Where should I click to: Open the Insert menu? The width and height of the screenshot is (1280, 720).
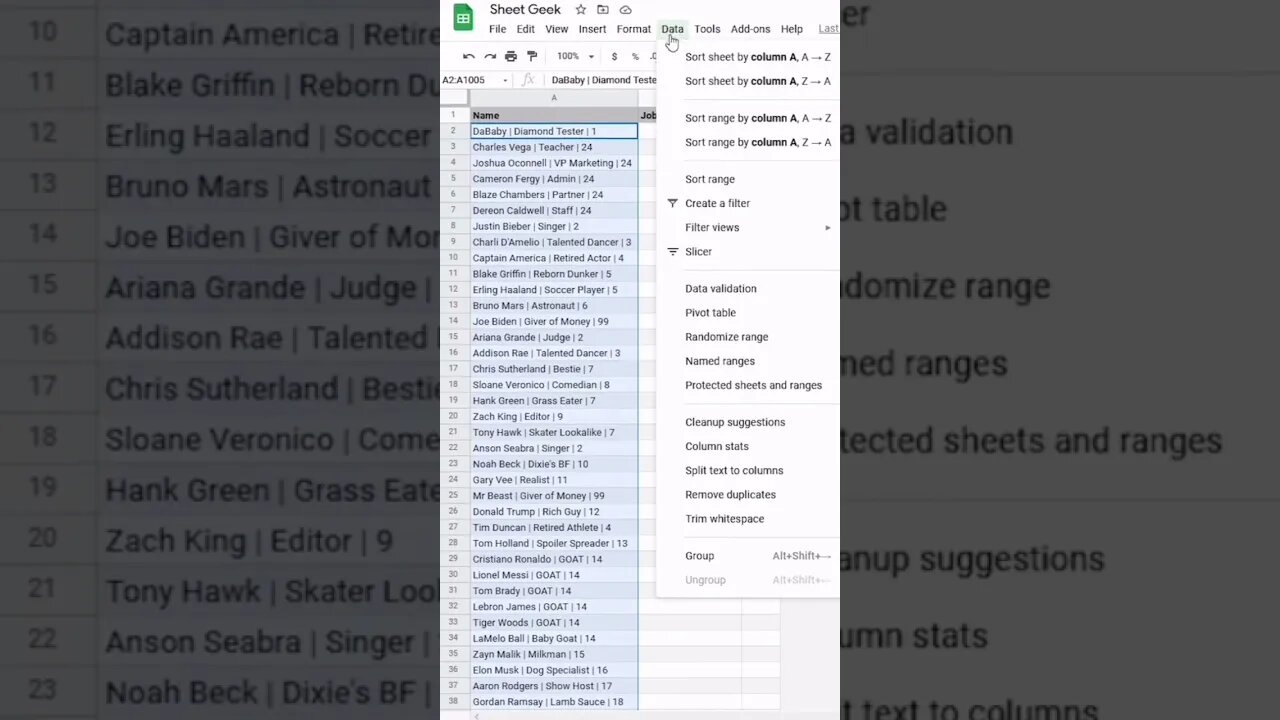pyautogui.click(x=592, y=29)
